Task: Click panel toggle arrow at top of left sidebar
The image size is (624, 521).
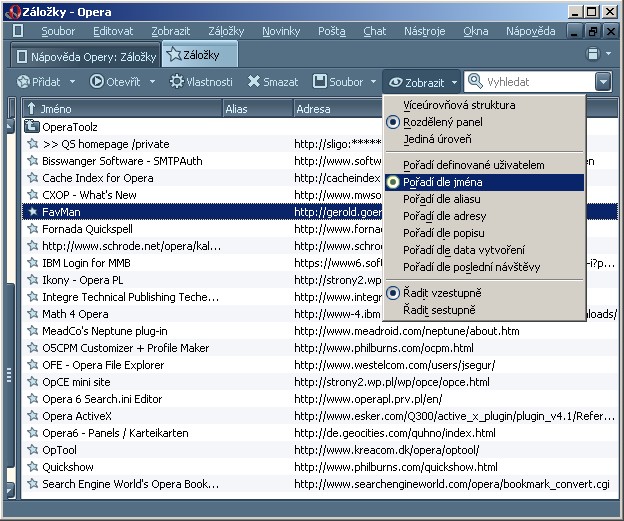Action: click(10, 127)
